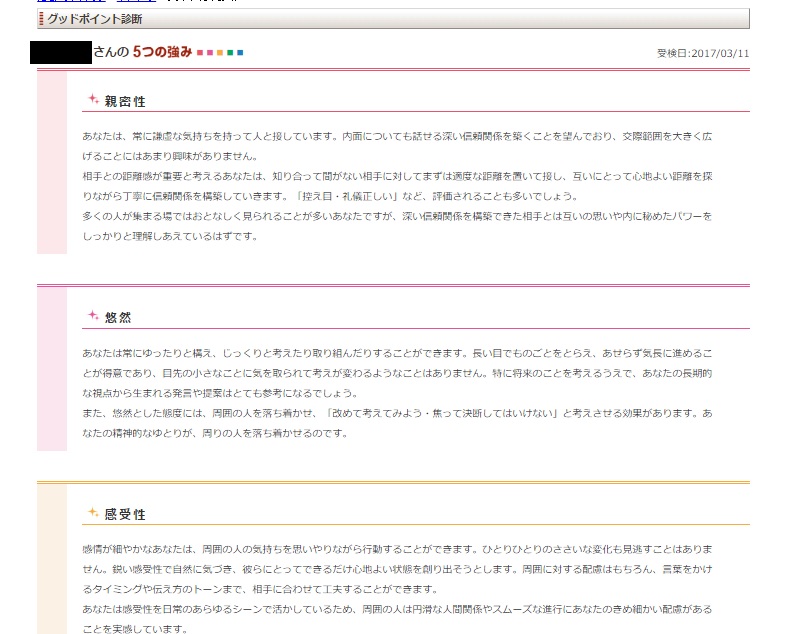Click the line starting 多くの人が集まる場では
The image size is (790, 634).
click(x=397, y=216)
